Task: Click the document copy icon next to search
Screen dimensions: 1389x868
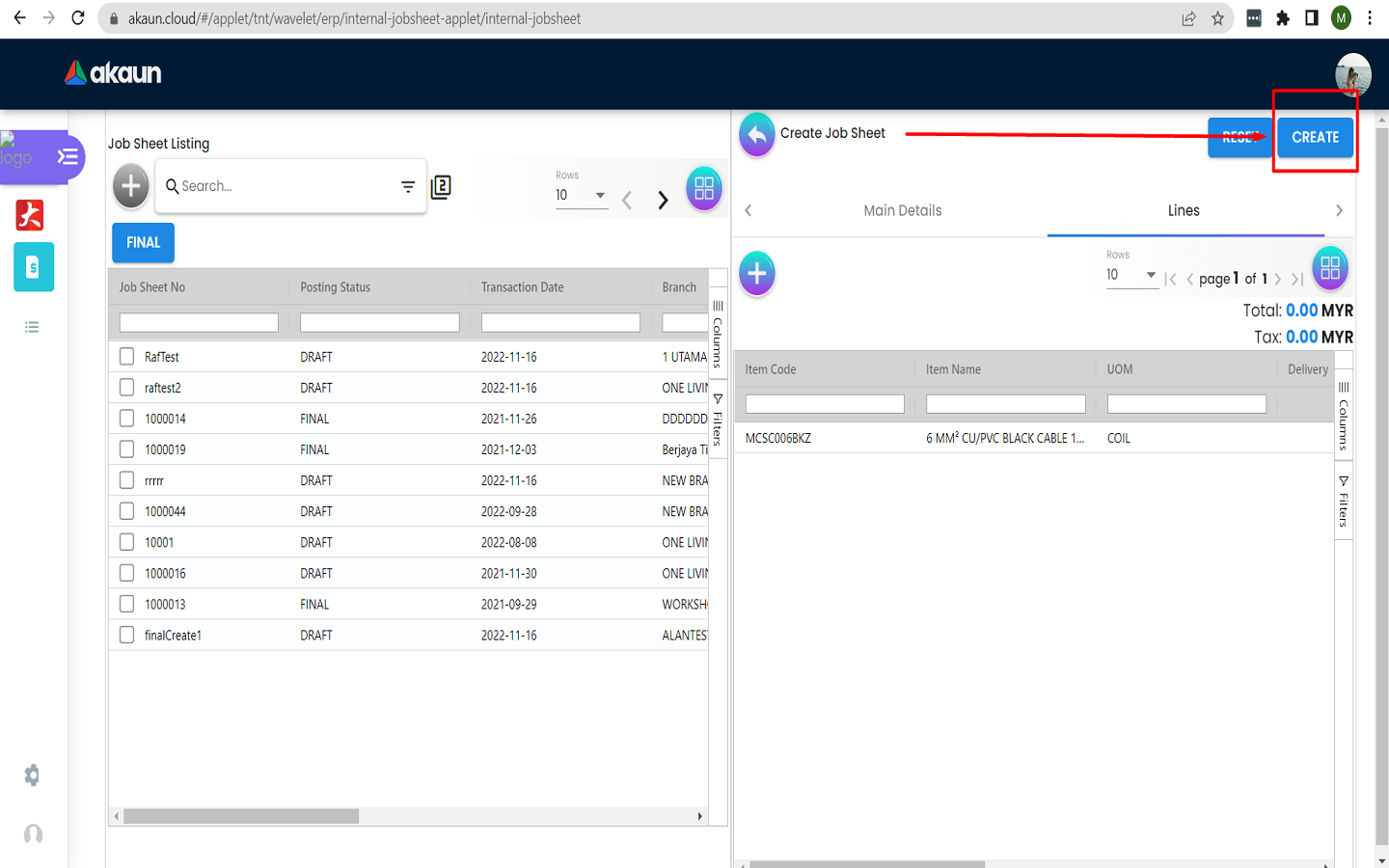Action: [x=441, y=187]
